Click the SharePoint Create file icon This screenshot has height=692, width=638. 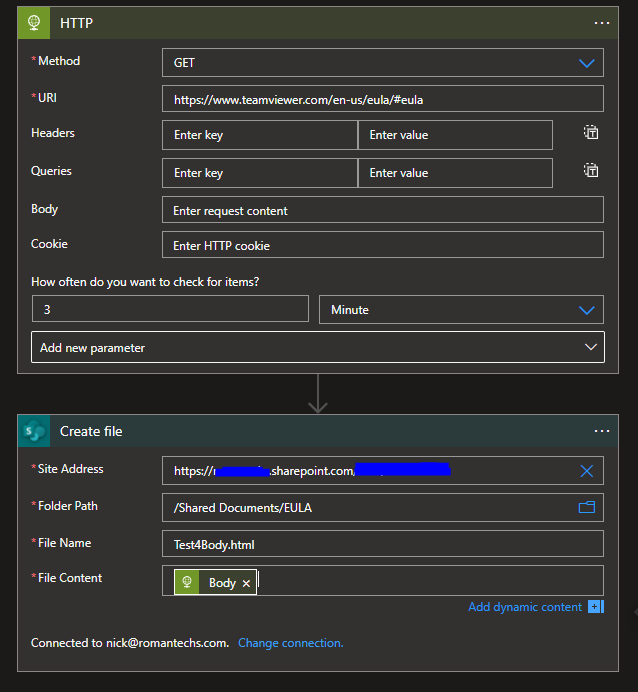[34, 431]
